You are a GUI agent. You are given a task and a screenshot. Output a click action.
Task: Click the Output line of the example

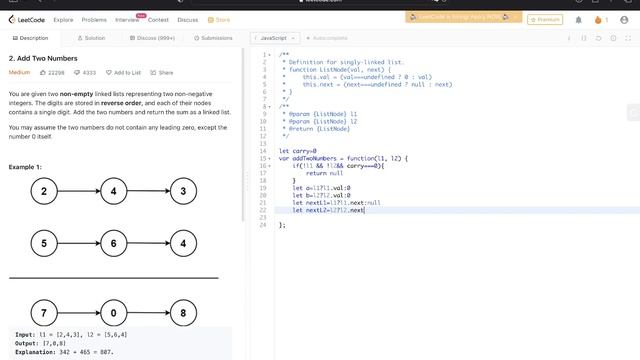click(x=40, y=343)
